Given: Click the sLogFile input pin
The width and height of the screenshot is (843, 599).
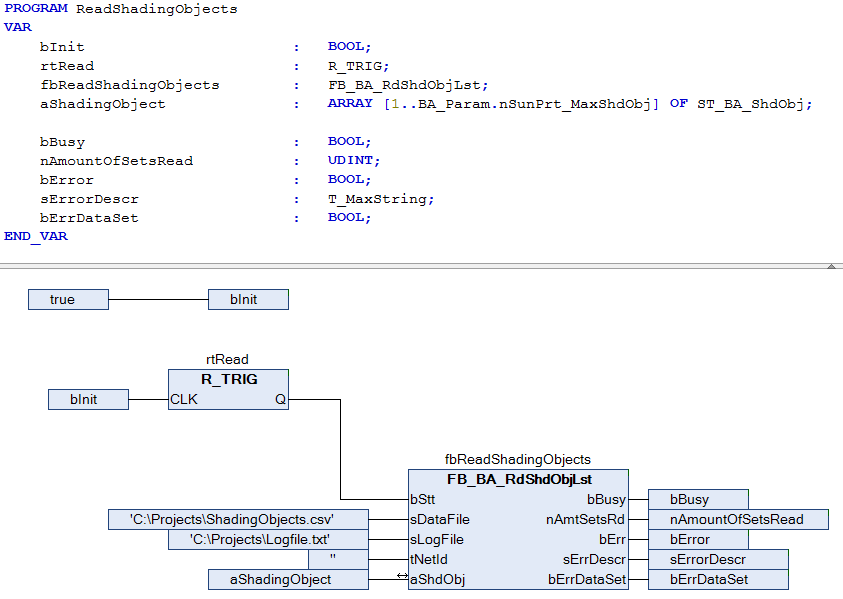Looking at the screenshot, I should point(437,539).
